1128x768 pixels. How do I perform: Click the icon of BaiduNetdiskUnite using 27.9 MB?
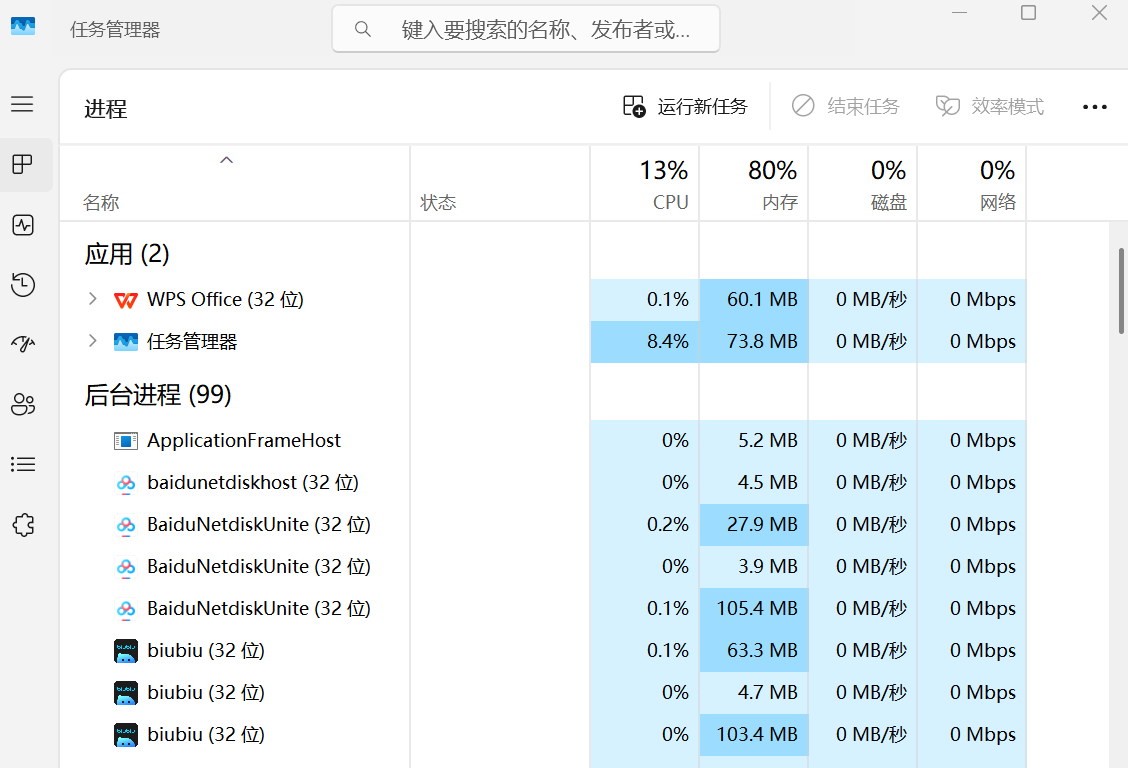126,526
